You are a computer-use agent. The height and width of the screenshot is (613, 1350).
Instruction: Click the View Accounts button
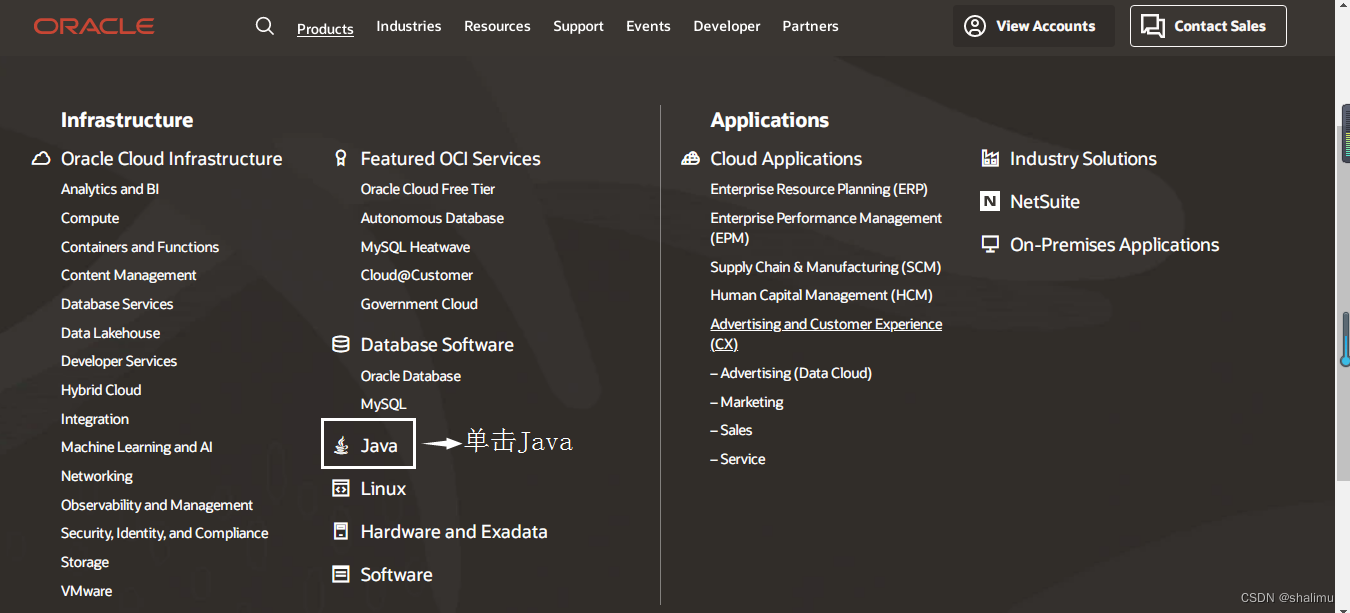pos(1033,26)
